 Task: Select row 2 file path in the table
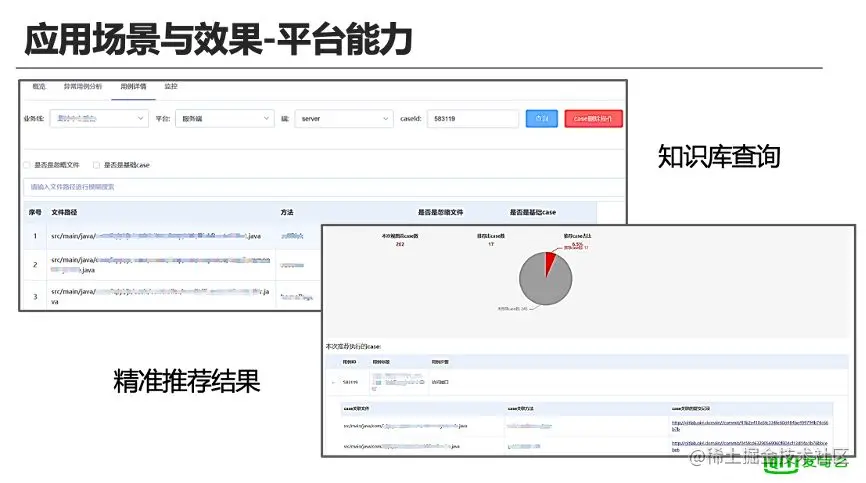pyautogui.click(x=160, y=264)
